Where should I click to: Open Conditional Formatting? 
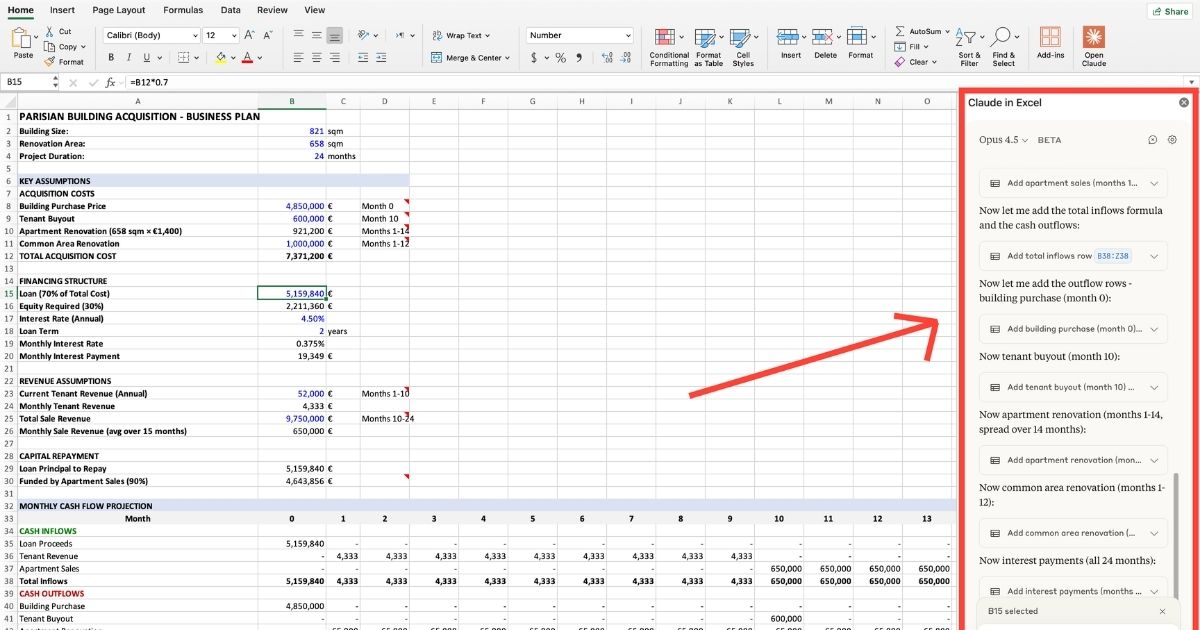coord(669,46)
